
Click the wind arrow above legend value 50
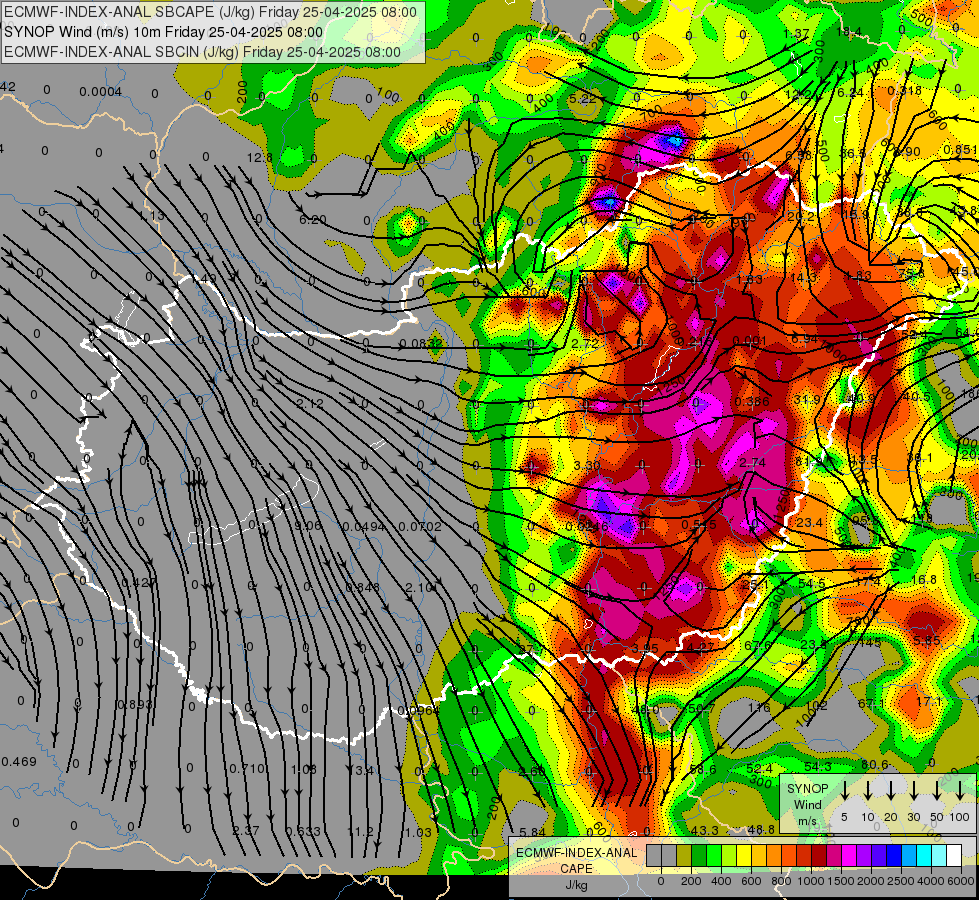pyautogui.click(x=937, y=790)
